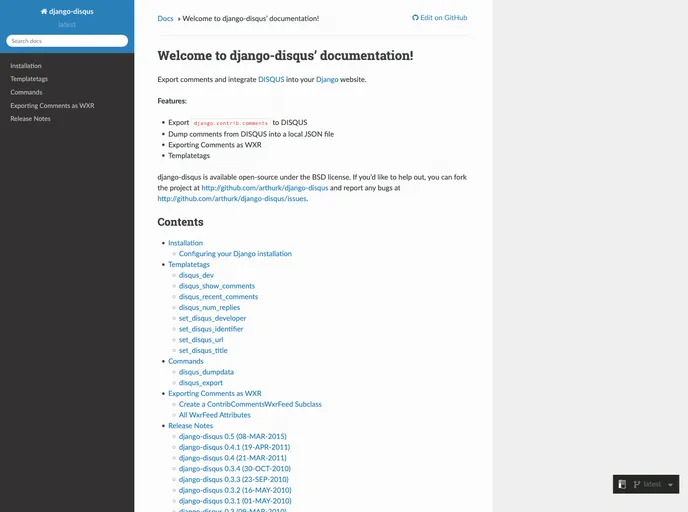Viewport: 688px width, 512px height.
Task: Open Exporting Comments as WXR in sidebar
Action: click(x=52, y=106)
